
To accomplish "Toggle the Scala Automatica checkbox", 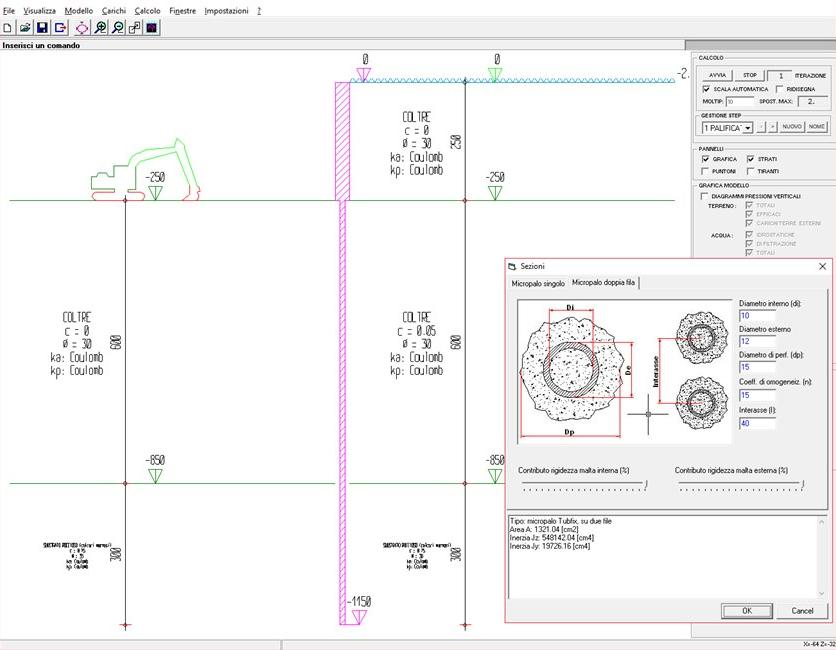I will [x=706, y=89].
